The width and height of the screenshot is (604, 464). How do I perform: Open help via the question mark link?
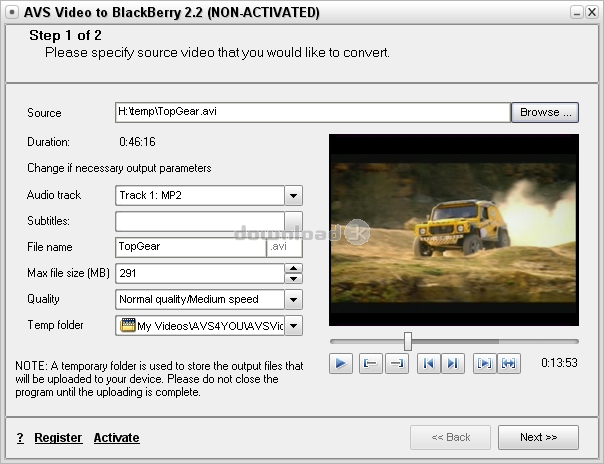point(20,438)
